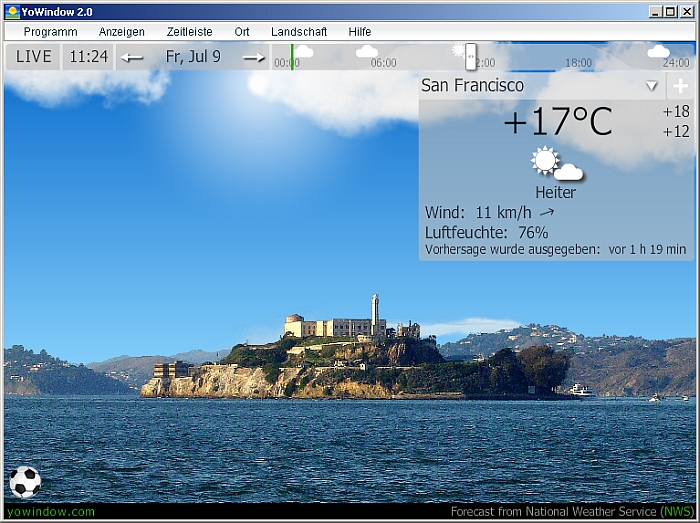Click cloud icon near 24:00 on timeline
This screenshot has width=700, height=523.
pos(658,52)
